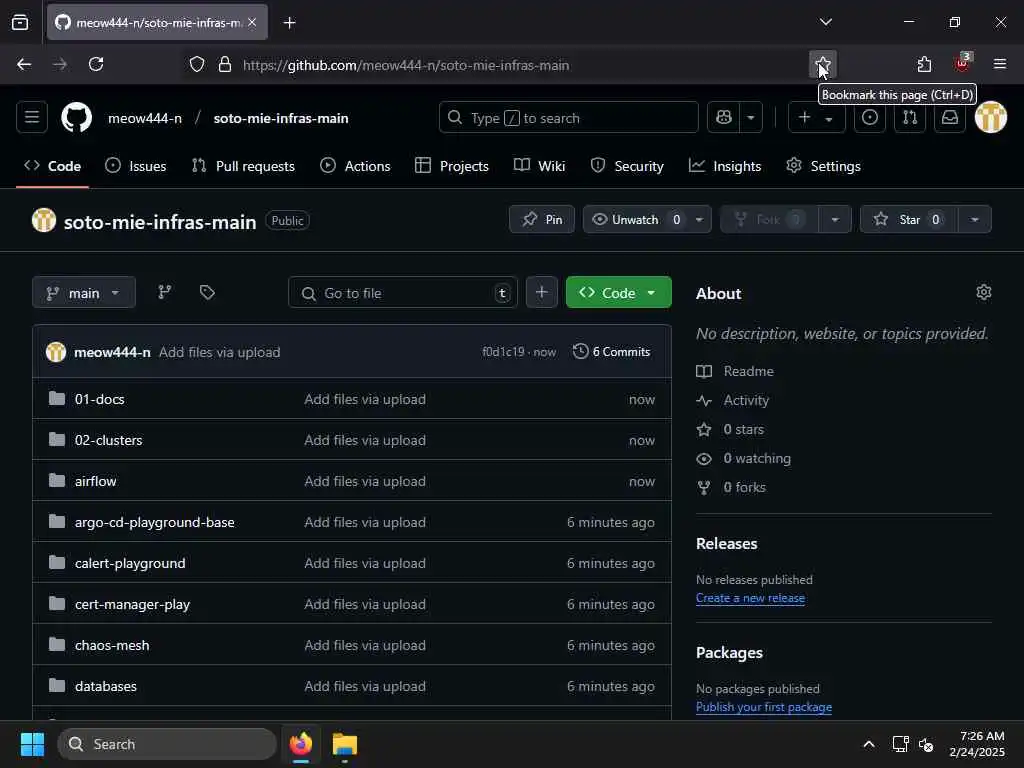Screen dimensions: 1024x768
Task: Star this repository
Action: click(x=909, y=219)
